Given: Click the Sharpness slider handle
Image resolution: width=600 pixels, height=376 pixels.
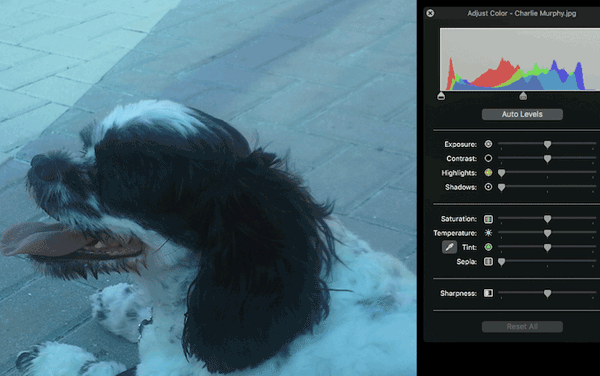Looking at the screenshot, I should [548, 293].
